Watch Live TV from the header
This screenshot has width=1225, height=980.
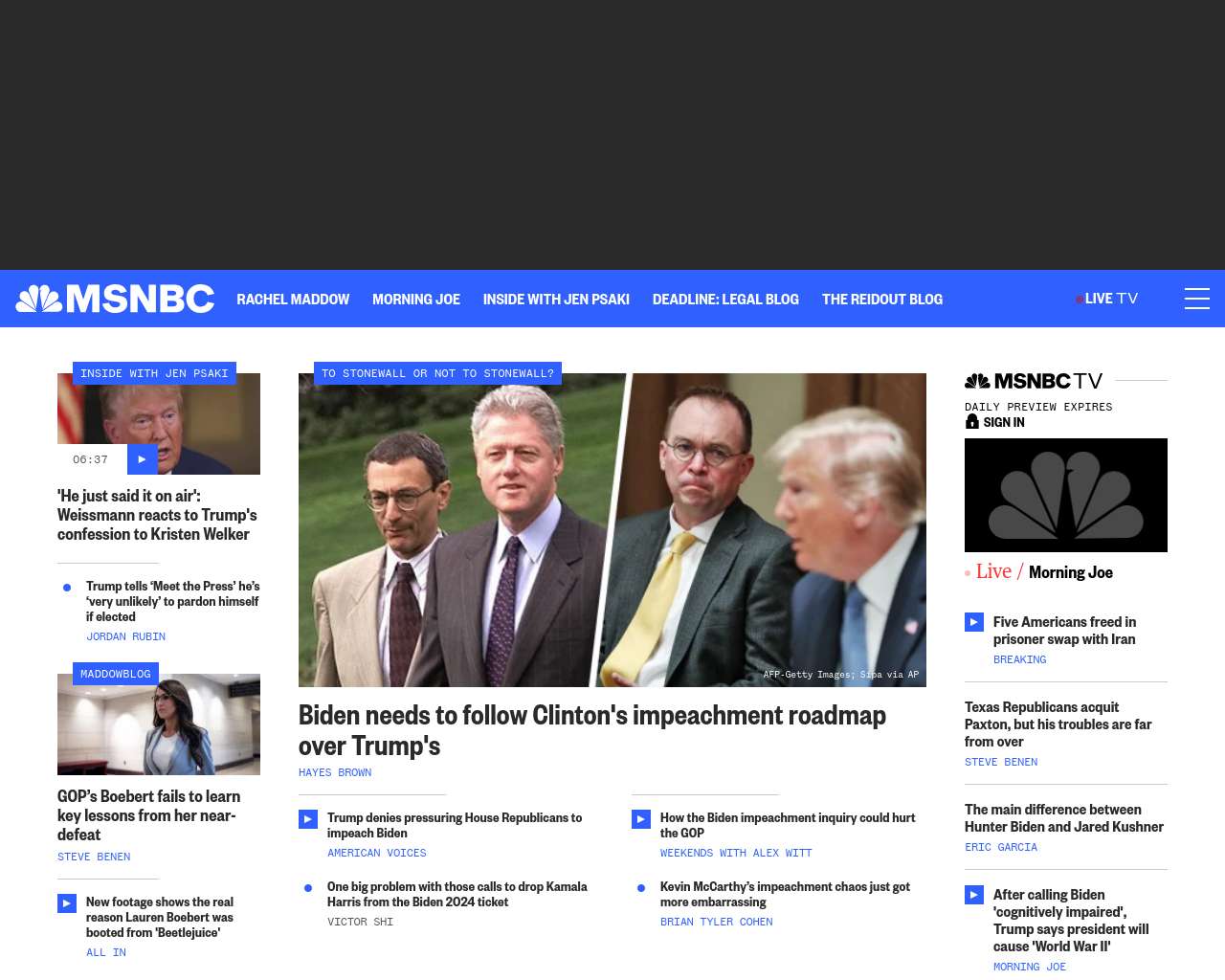pyautogui.click(x=1107, y=299)
